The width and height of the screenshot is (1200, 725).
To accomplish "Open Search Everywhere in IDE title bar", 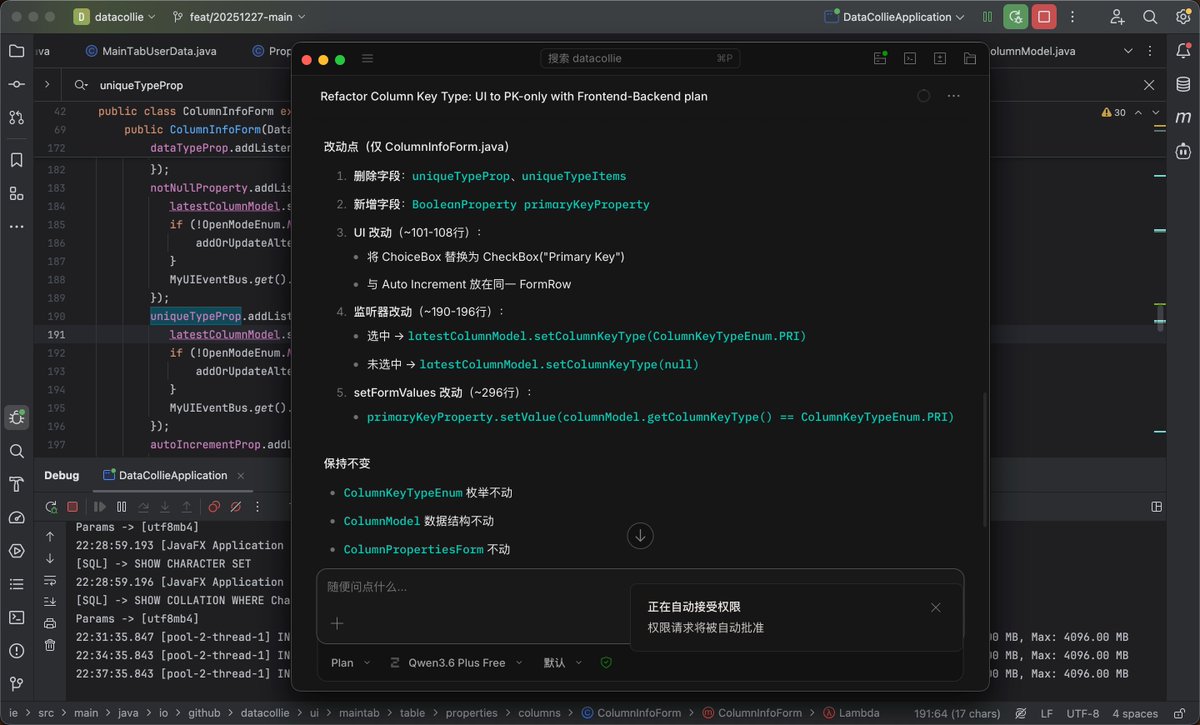I will click(1150, 17).
